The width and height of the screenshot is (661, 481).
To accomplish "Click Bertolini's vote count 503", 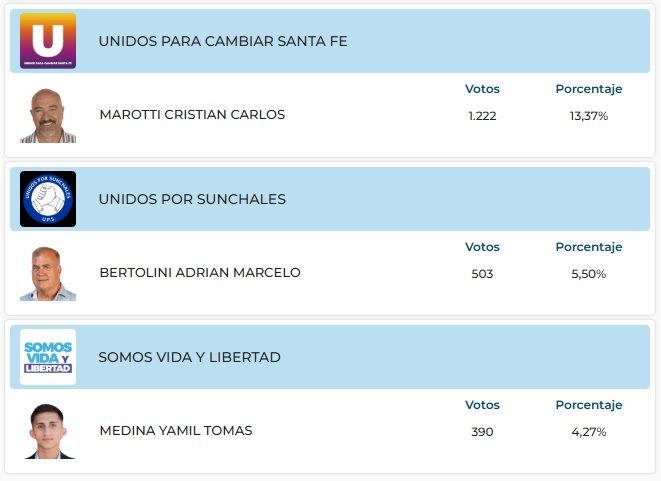I will tap(482, 274).
